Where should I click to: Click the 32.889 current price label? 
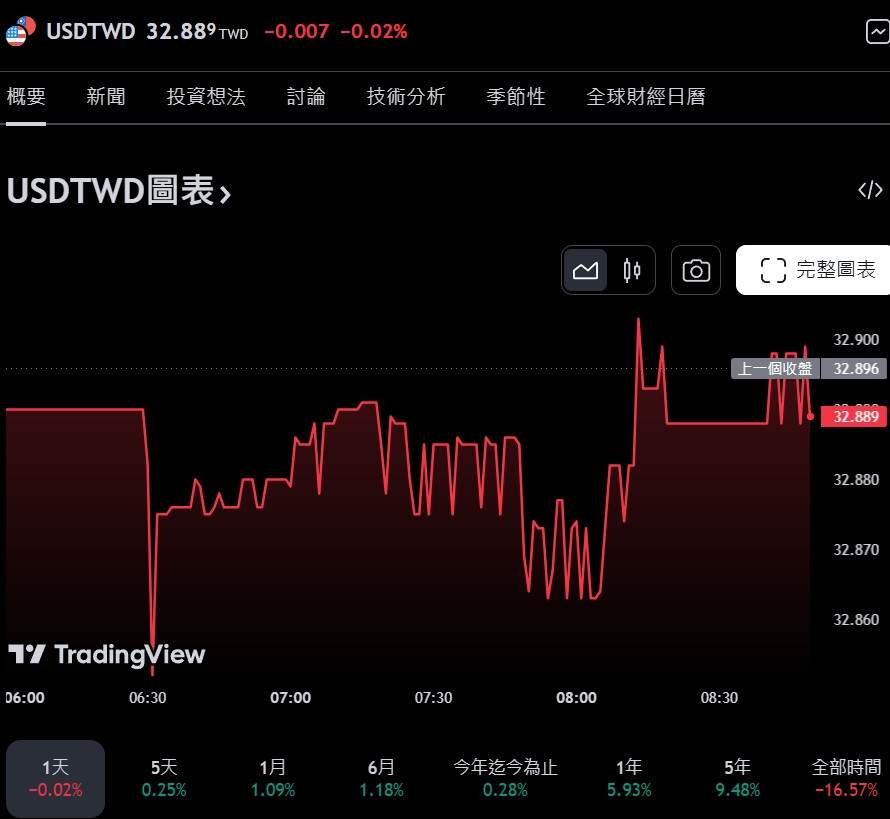coord(854,417)
